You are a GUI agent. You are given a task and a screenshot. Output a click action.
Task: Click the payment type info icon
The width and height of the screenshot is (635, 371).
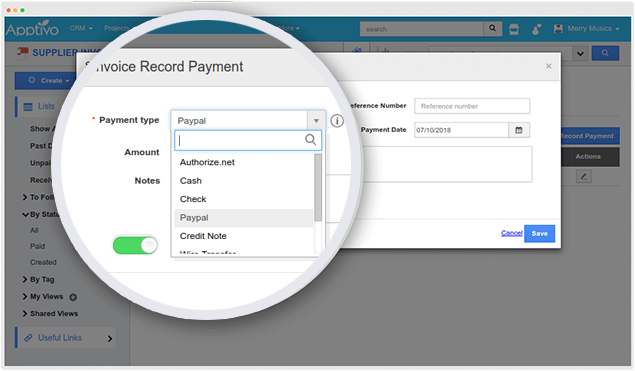(337, 121)
